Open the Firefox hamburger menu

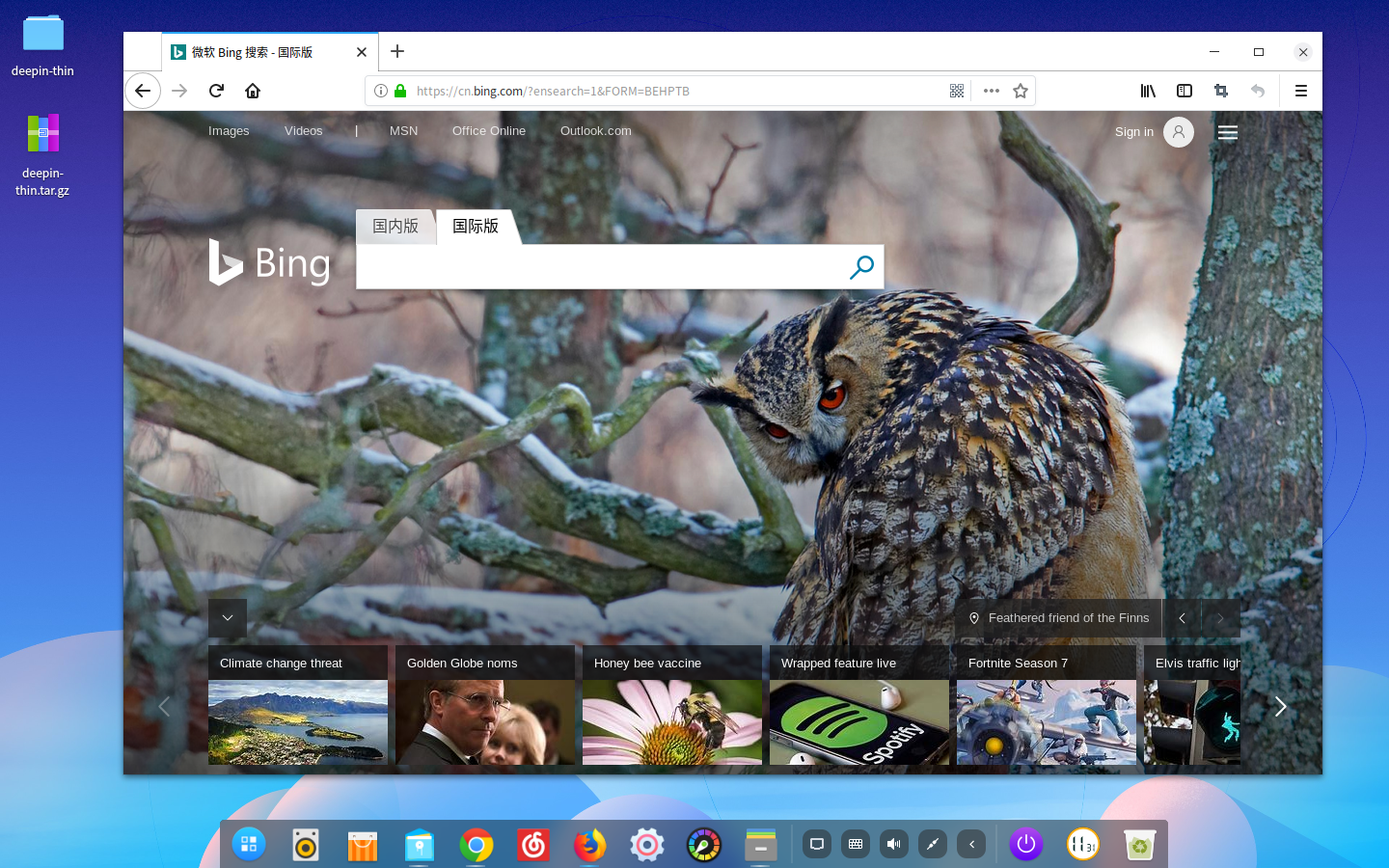[1301, 91]
